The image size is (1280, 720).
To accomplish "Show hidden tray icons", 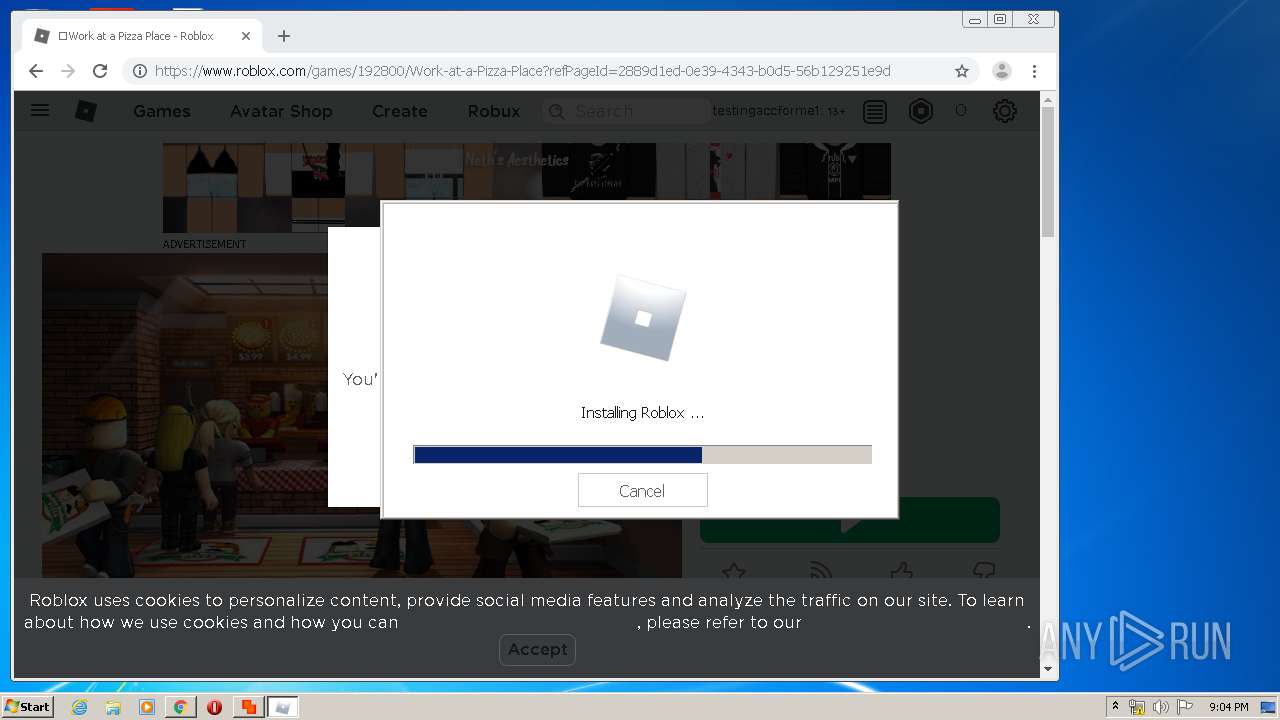I will tap(1115, 707).
